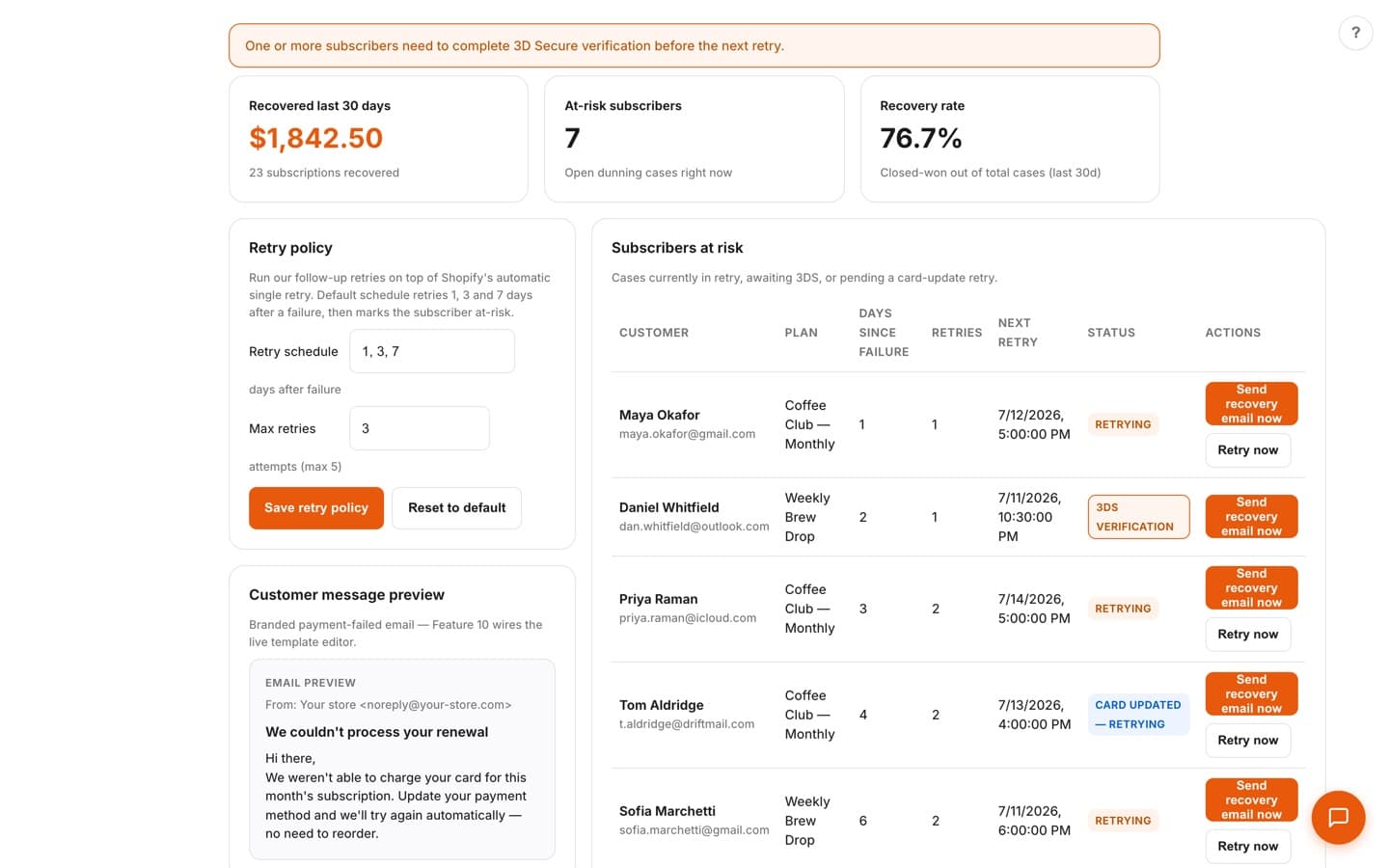
Task: Click Priya Raman's RETRYING status badge
Action: (x=1123, y=609)
